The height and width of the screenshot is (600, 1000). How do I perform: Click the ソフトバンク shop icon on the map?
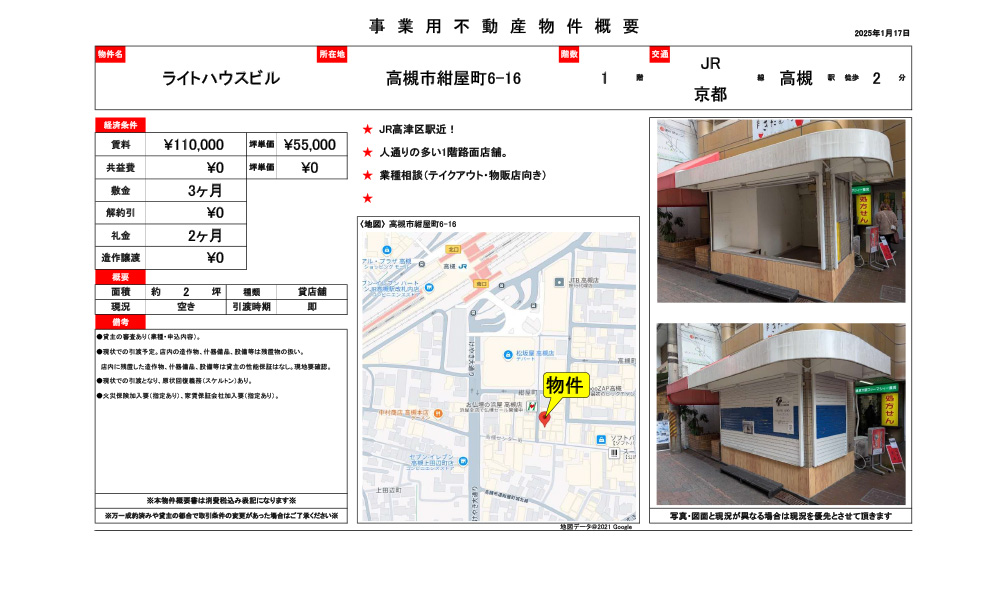pos(600,438)
